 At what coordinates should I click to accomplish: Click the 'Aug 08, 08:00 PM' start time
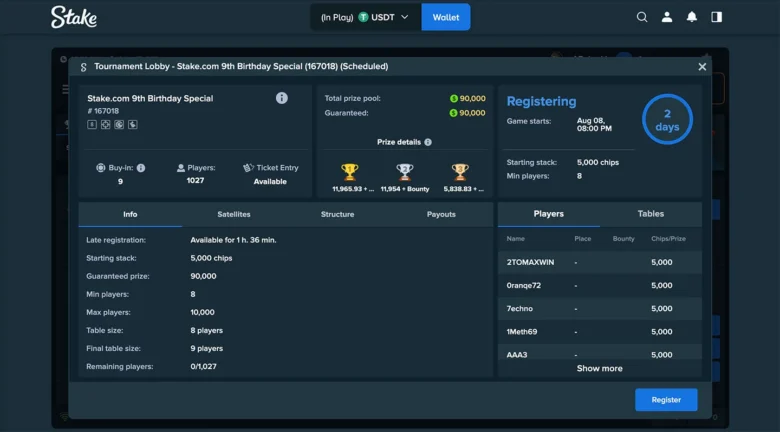[x=594, y=124]
